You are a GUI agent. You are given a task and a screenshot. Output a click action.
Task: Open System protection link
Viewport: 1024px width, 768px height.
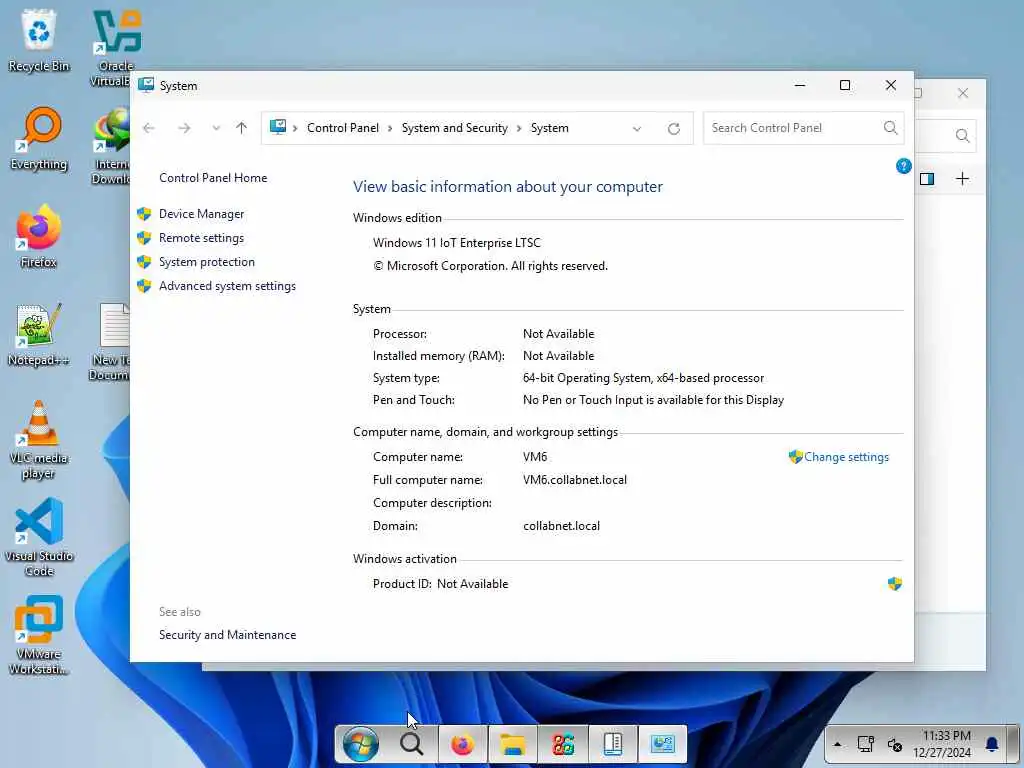click(x=207, y=262)
